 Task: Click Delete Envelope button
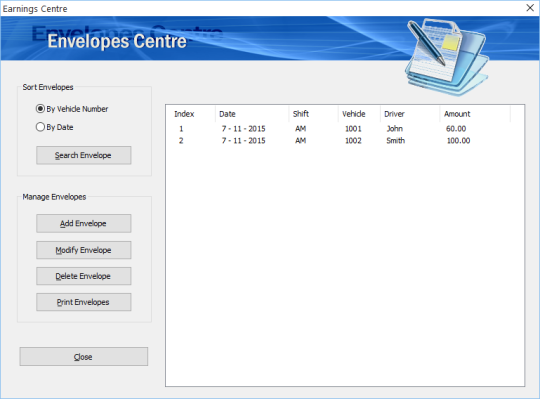pos(83,276)
